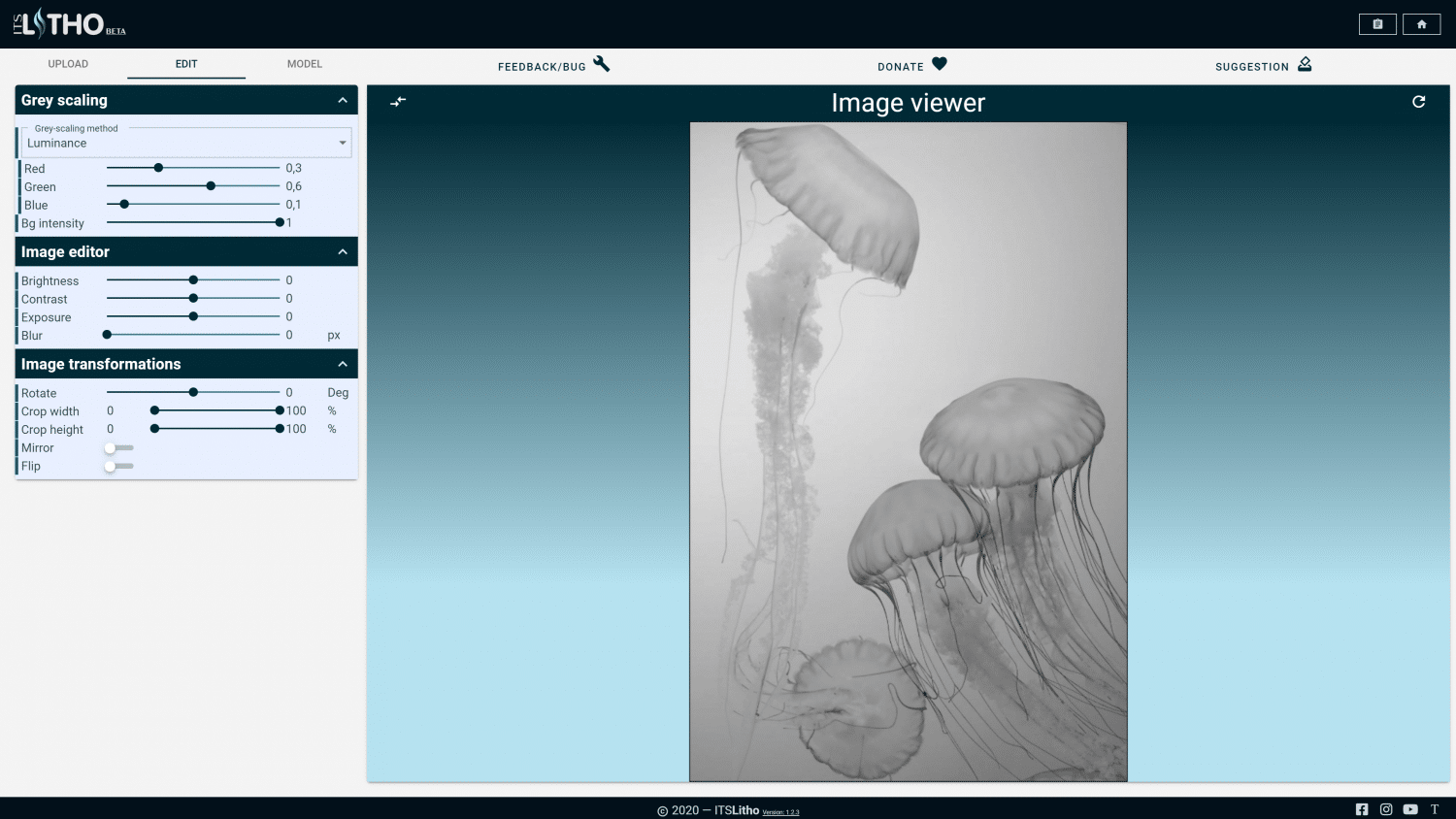
Task: Open ITSLitho's Facebook page from the footer
Action: click(x=1362, y=808)
